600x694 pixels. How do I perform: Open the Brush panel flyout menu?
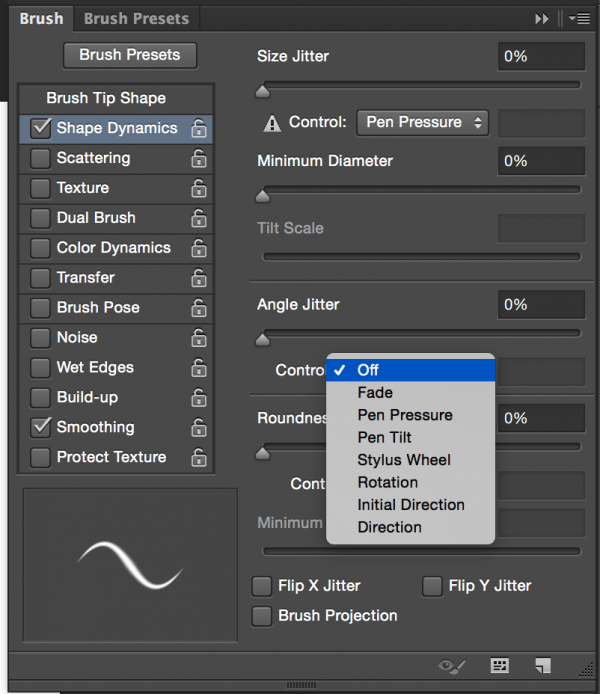point(577,18)
